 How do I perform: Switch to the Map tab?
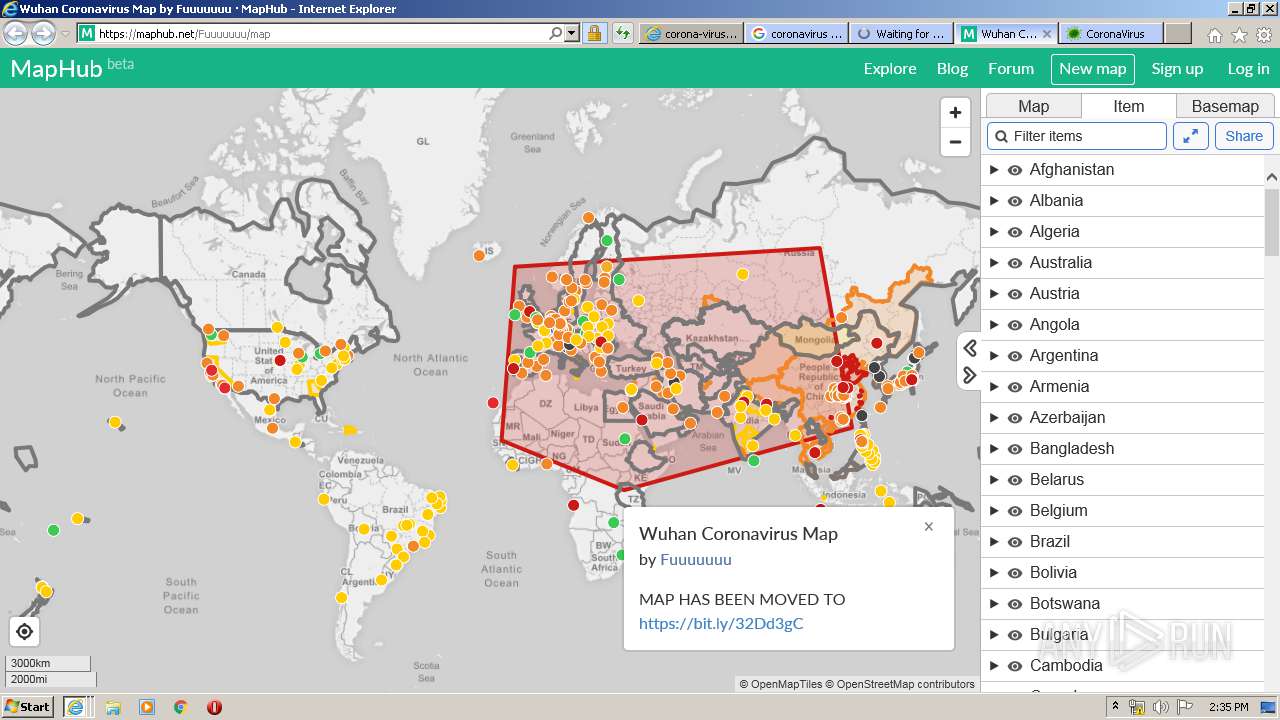pos(1033,106)
